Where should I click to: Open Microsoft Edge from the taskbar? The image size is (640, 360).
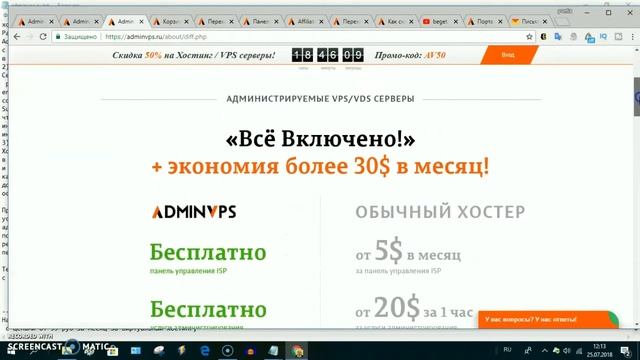[205, 351]
